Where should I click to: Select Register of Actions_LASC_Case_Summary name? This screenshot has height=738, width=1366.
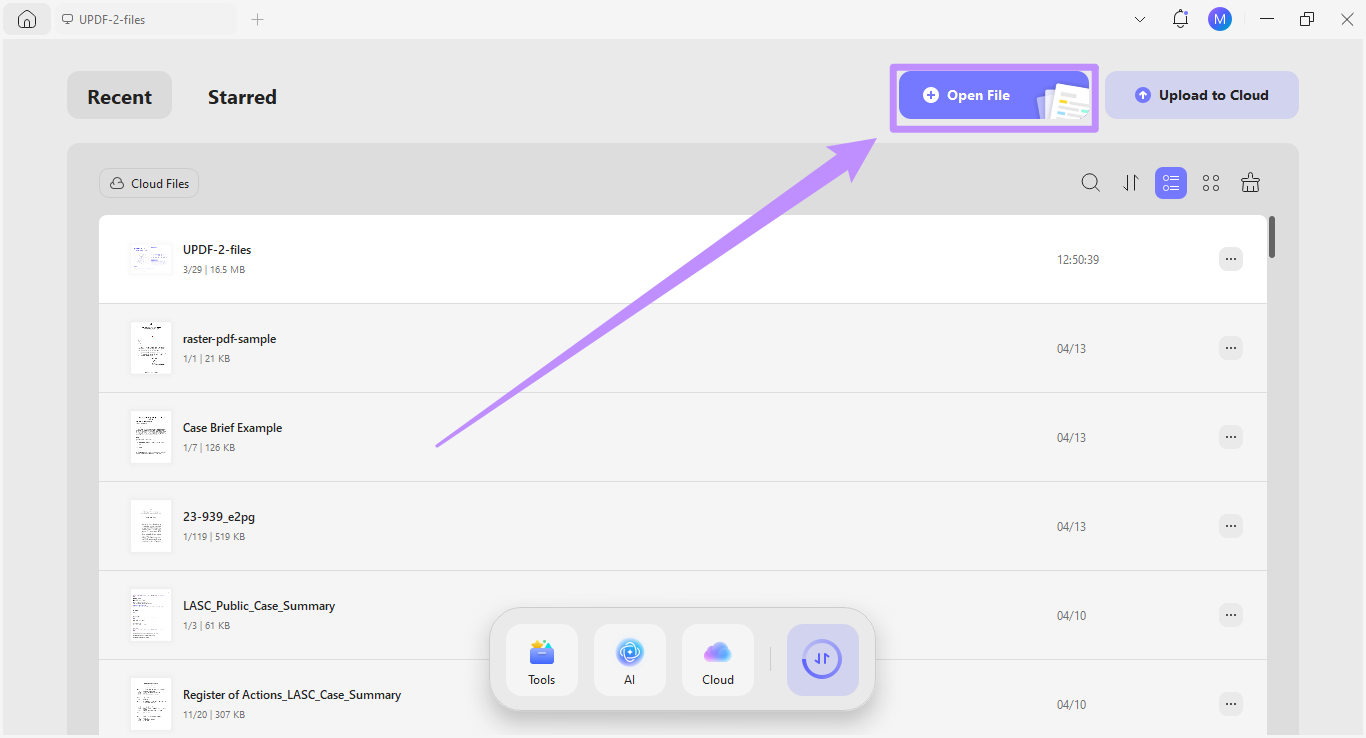coord(292,695)
